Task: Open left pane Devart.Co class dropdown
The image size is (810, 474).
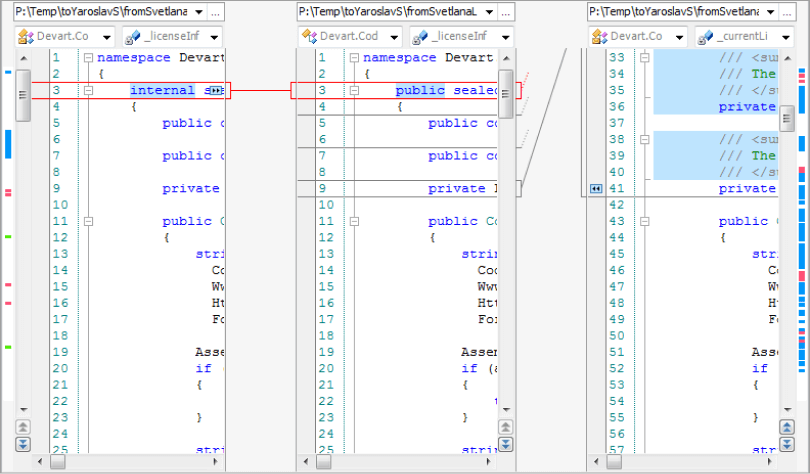Action: coord(106,37)
